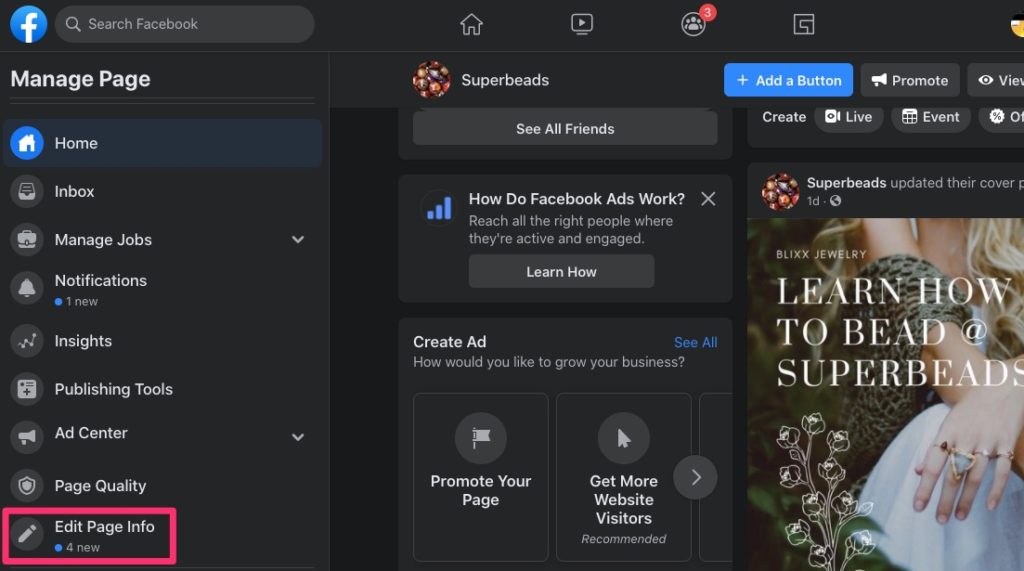The width and height of the screenshot is (1024, 571).
Task: Click the Get More Website Visitors cursor icon
Action: tap(624, 438)
